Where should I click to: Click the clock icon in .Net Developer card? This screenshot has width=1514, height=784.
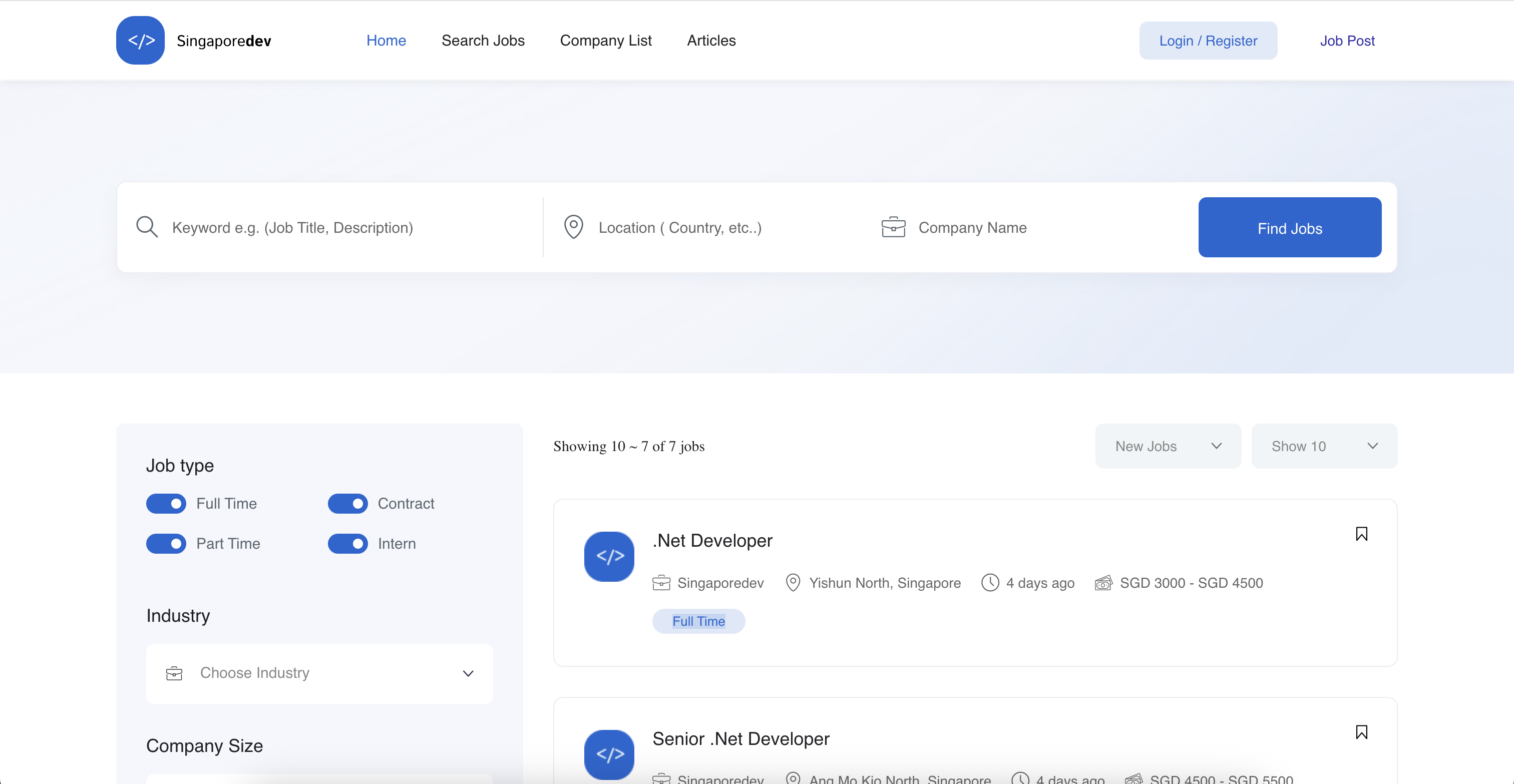(990, 582)
